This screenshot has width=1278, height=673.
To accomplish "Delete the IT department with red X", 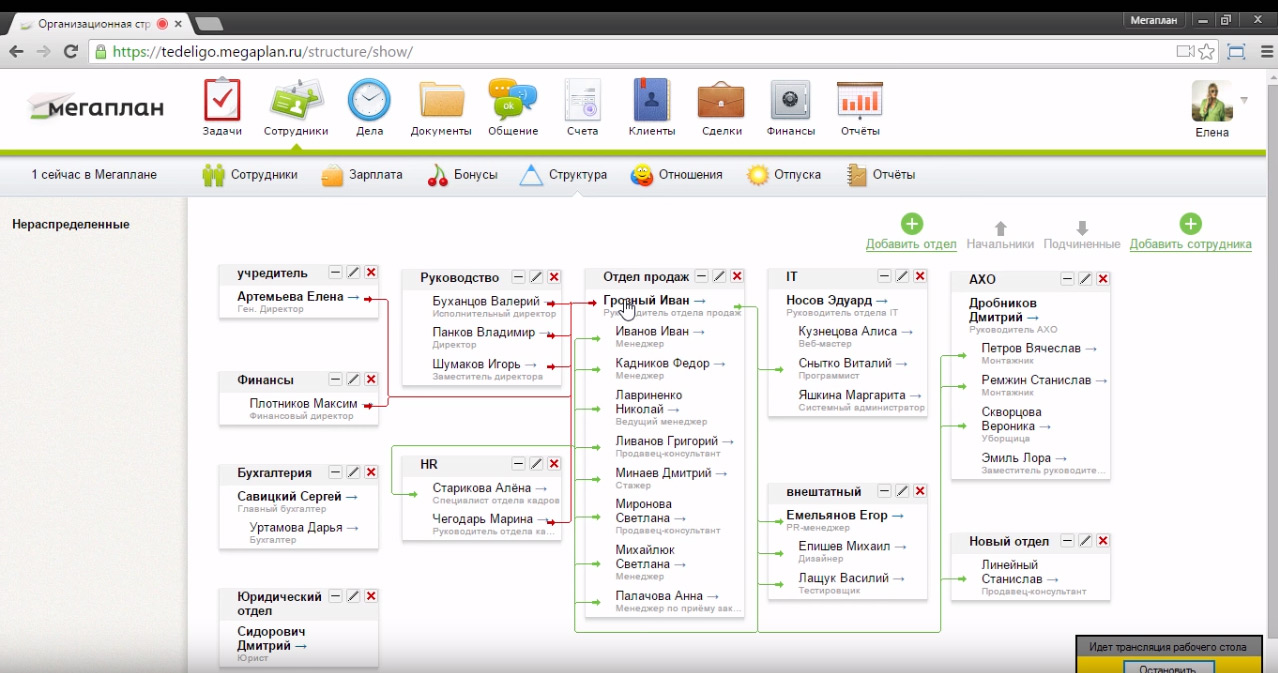I will click(x=919, y=276).
